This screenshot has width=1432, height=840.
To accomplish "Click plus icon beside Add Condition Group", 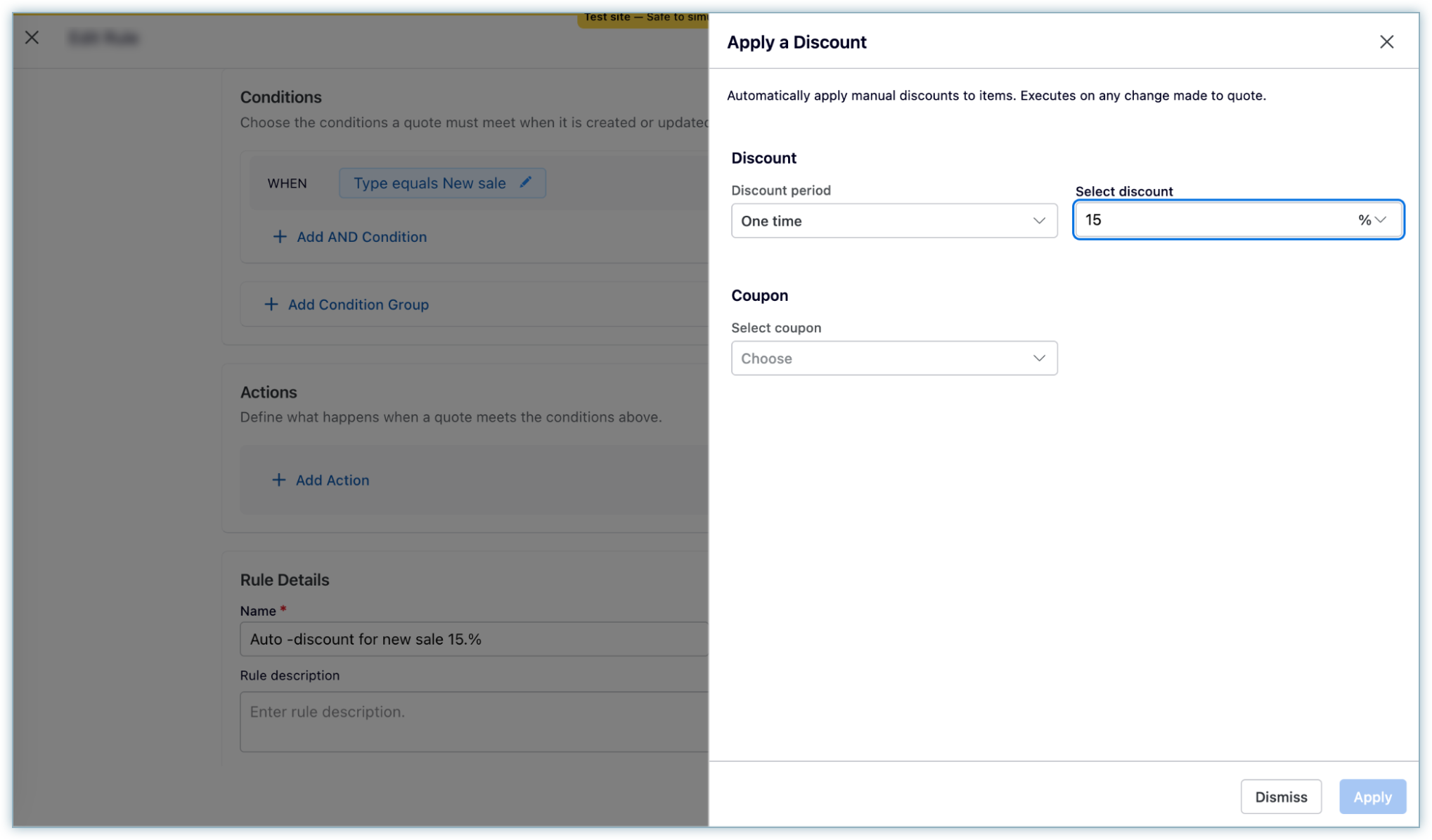I will click(271, 304).
